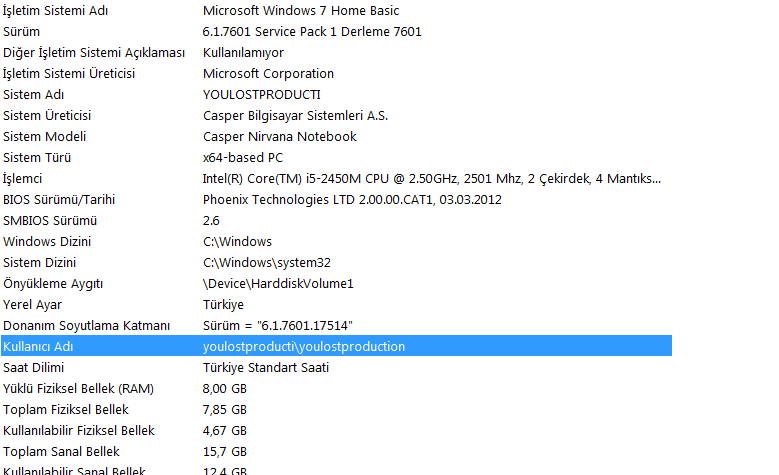
Task: Select the "SMBIOS Sürümü" label
Action: pyautogui.click(x=50, y=221)
